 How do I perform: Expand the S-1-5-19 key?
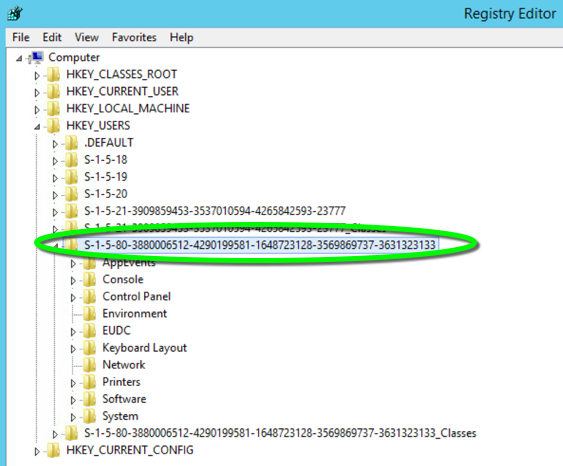click(x=55, y=178)
